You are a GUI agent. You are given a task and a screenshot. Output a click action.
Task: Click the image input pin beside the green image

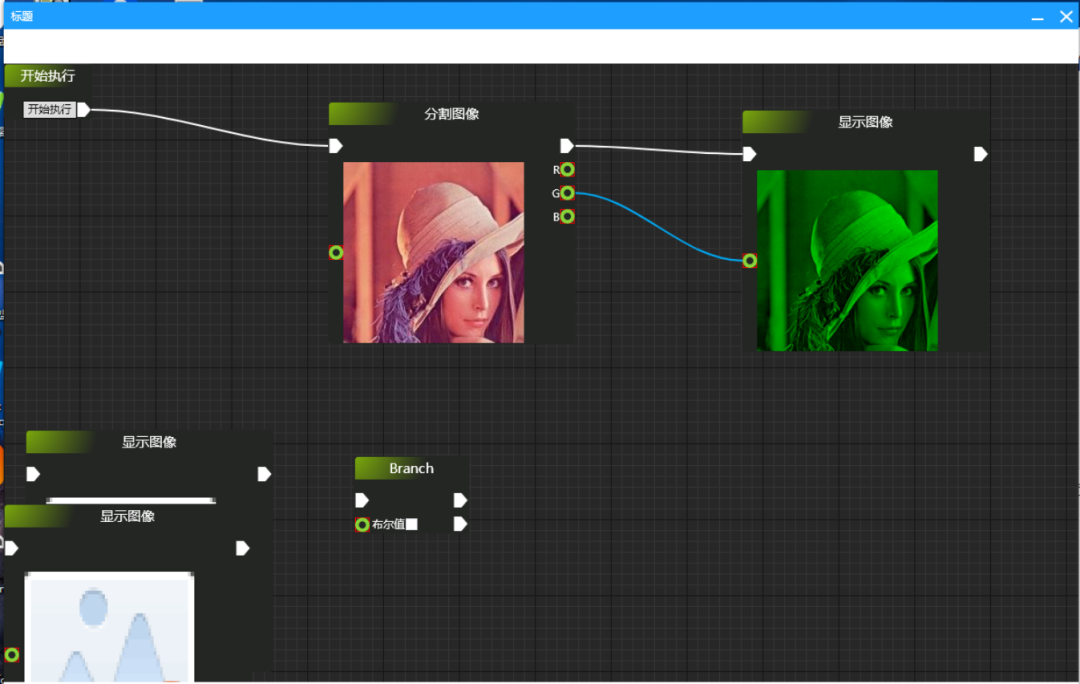point(750,261)
